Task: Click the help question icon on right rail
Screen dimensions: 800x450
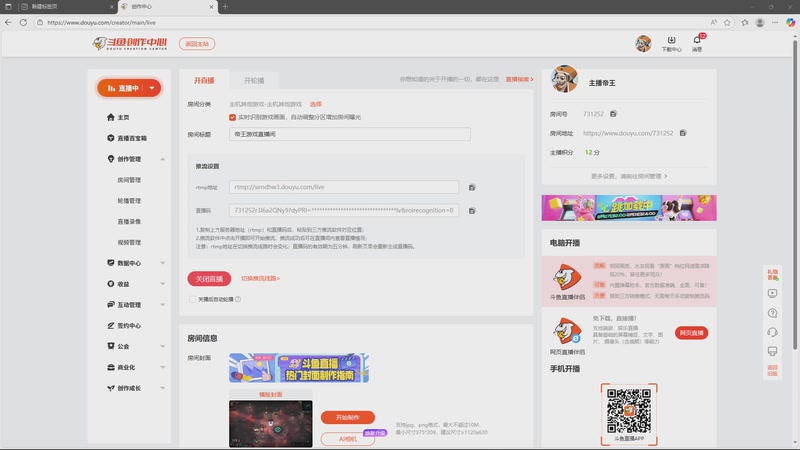Action: [x=772, y=313]
